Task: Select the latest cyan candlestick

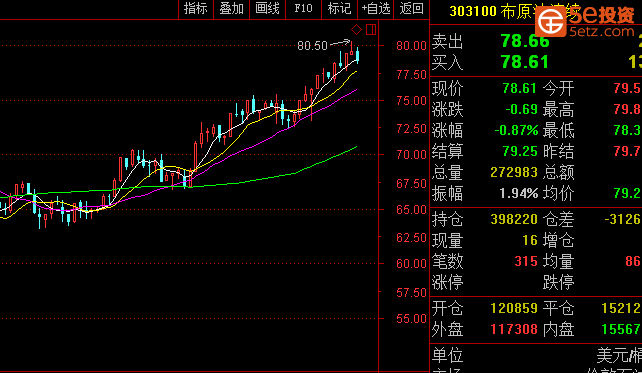Action: click(358, 55)
